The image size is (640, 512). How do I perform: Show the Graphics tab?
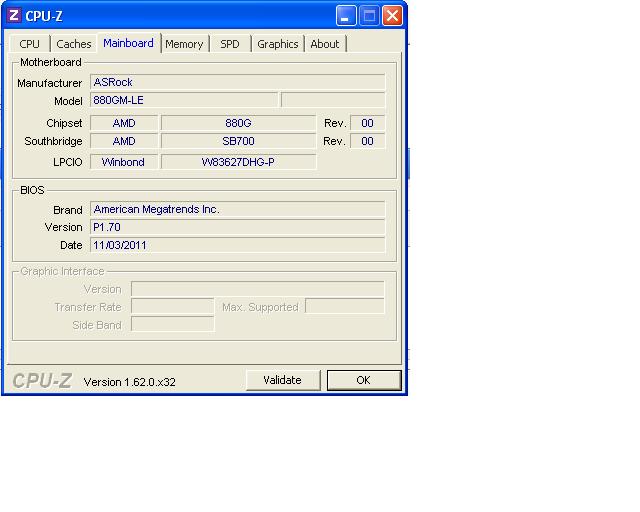click(x=278, y=44)
